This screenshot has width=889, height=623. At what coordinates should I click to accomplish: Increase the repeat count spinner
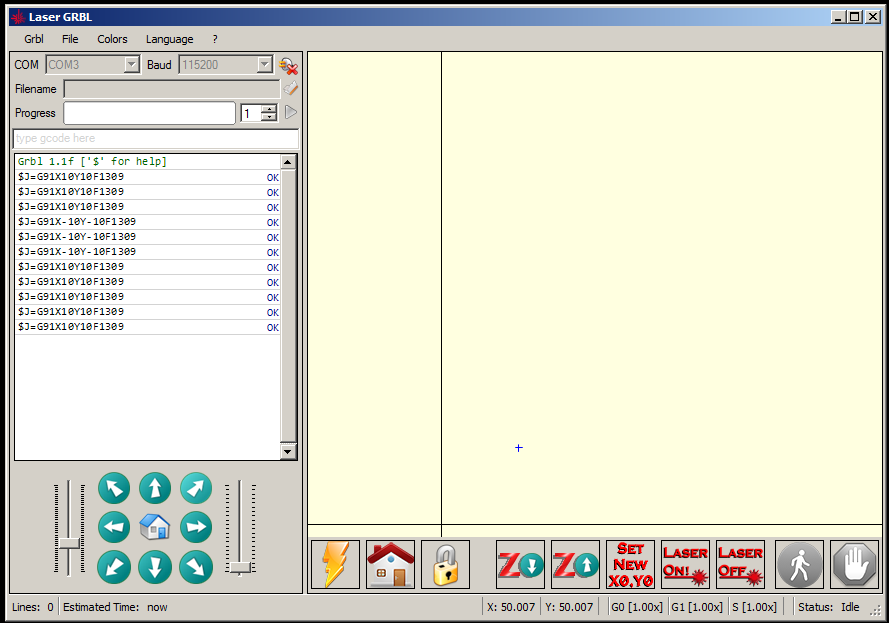(x=269, y=108)
